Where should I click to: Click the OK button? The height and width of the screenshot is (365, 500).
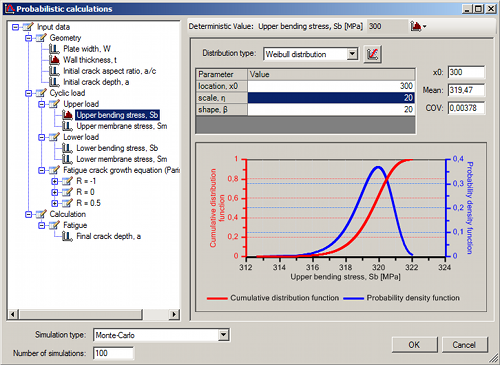(414, 345)
